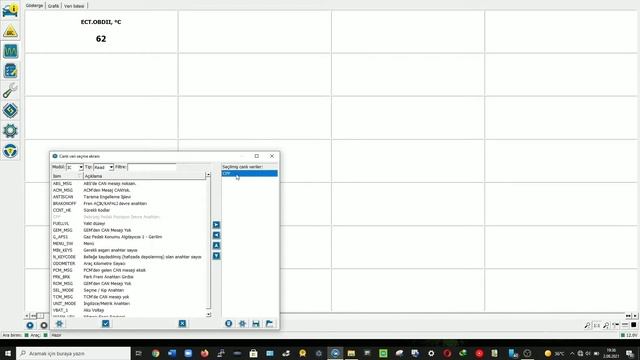640x360 pixels.
Task: Load a data profile with folder icon
Action: click(x=269, y=324)
